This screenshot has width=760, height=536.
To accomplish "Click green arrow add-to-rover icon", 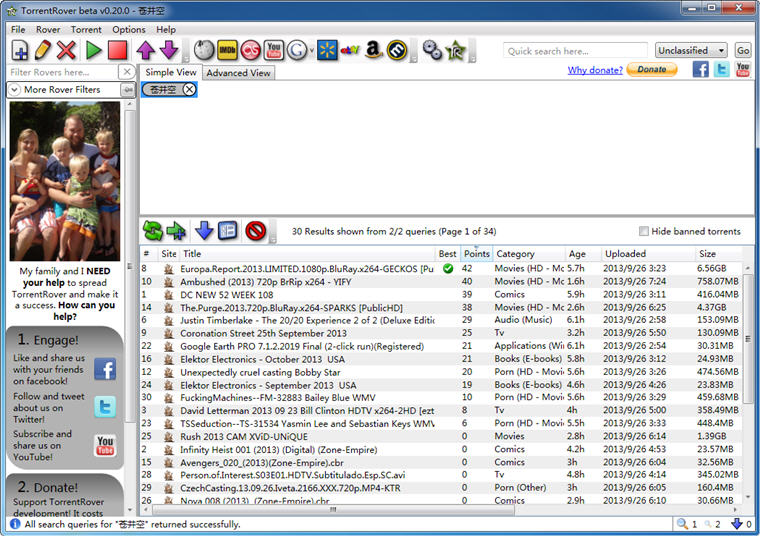I will tap(176, 231).
